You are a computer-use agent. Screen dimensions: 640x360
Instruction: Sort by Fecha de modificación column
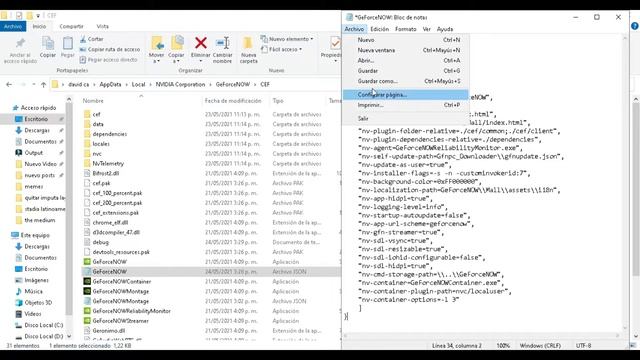[x=233, y=101]
